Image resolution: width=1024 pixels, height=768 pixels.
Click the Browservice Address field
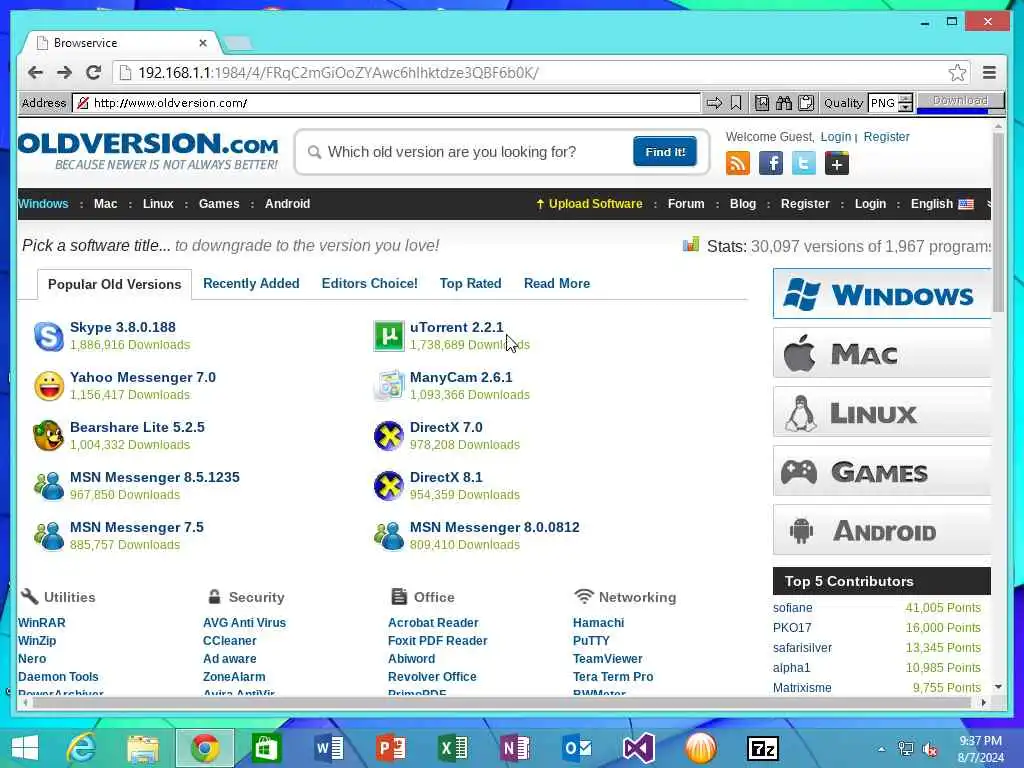[387, 103]
